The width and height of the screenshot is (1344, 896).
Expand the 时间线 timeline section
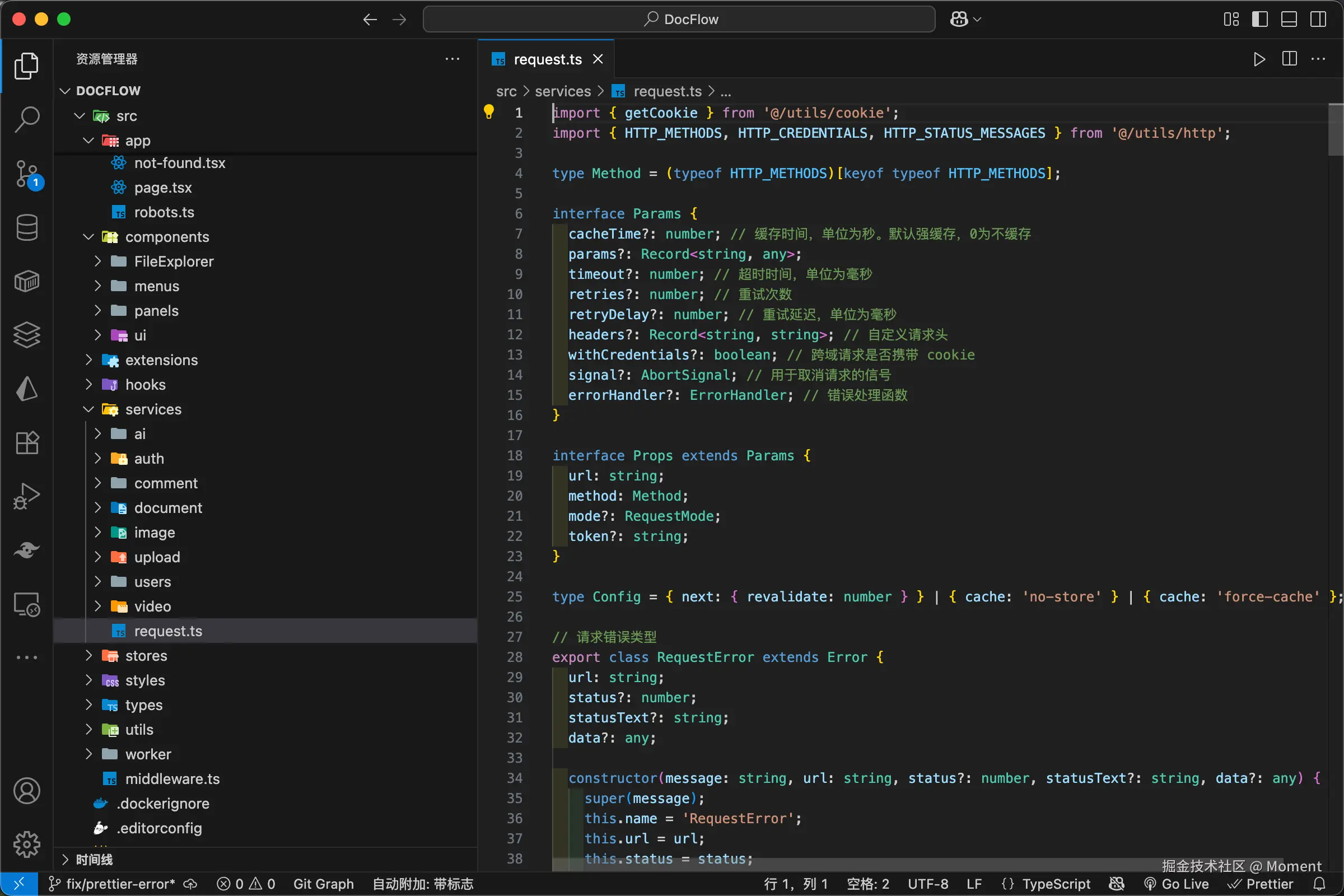click(94, 860)
